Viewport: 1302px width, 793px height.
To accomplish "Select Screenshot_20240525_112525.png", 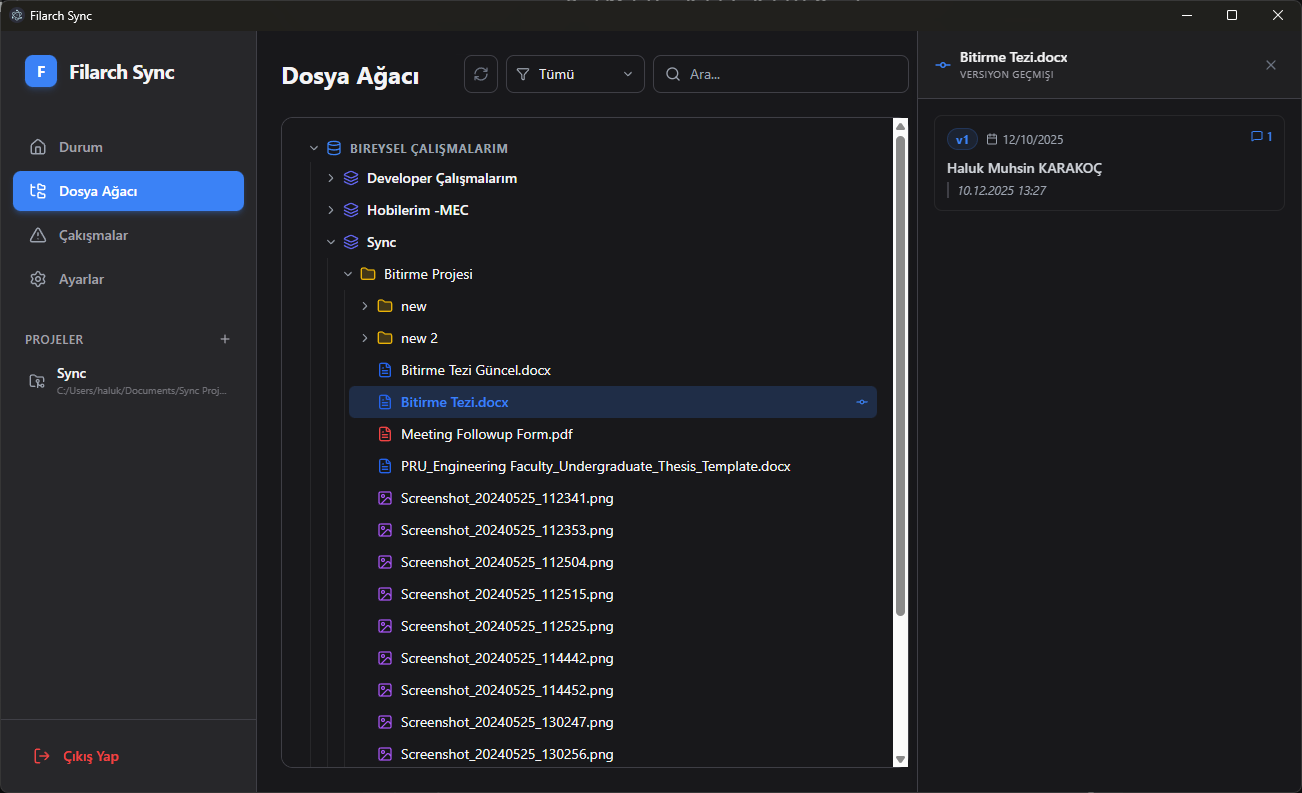I will click(x=612, y=626).
